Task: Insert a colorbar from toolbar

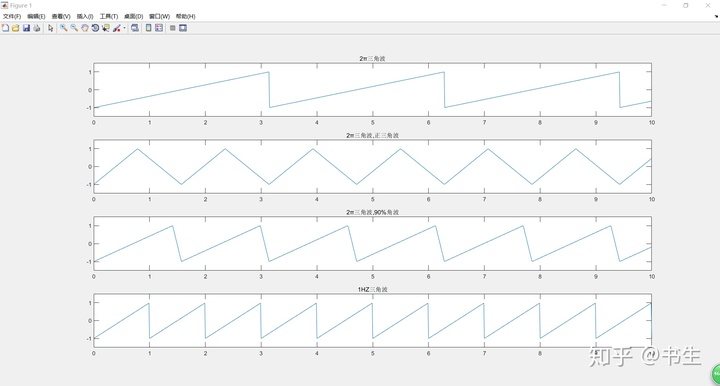Action: (148, 28)
